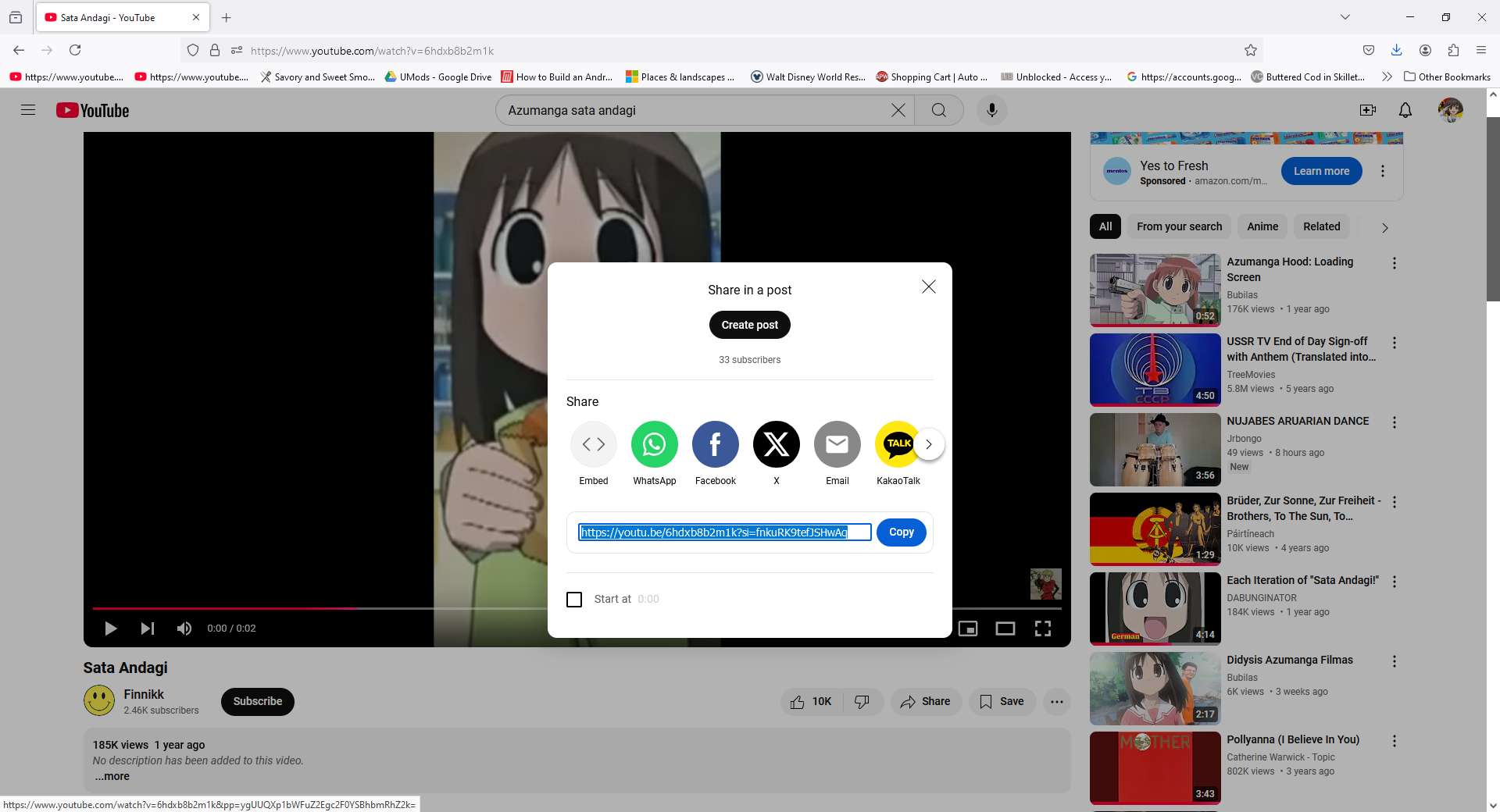This screenshot has width=1500, height=812.
Task: Select the Related filter chip
Action: 1322,226
